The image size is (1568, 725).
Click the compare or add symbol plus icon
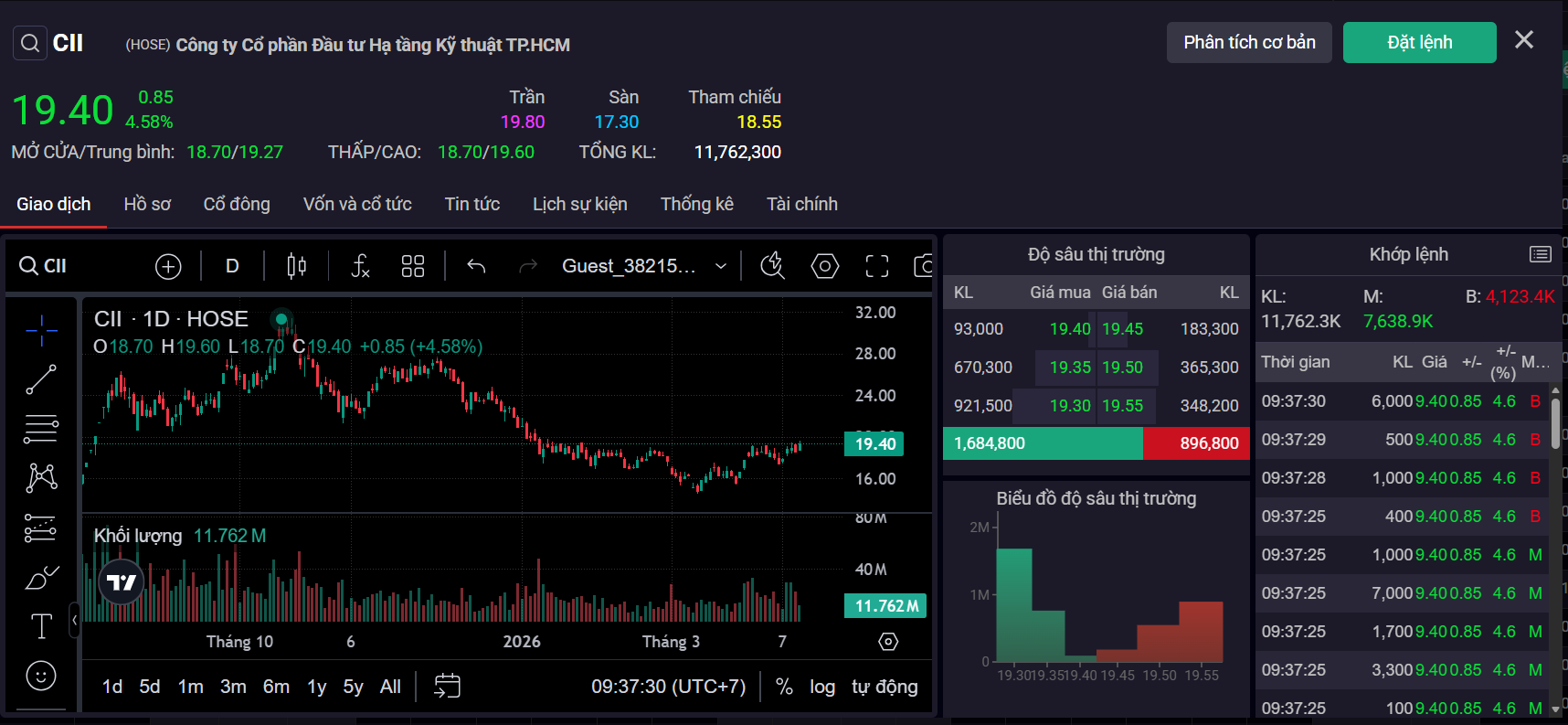tap(168, 266)
